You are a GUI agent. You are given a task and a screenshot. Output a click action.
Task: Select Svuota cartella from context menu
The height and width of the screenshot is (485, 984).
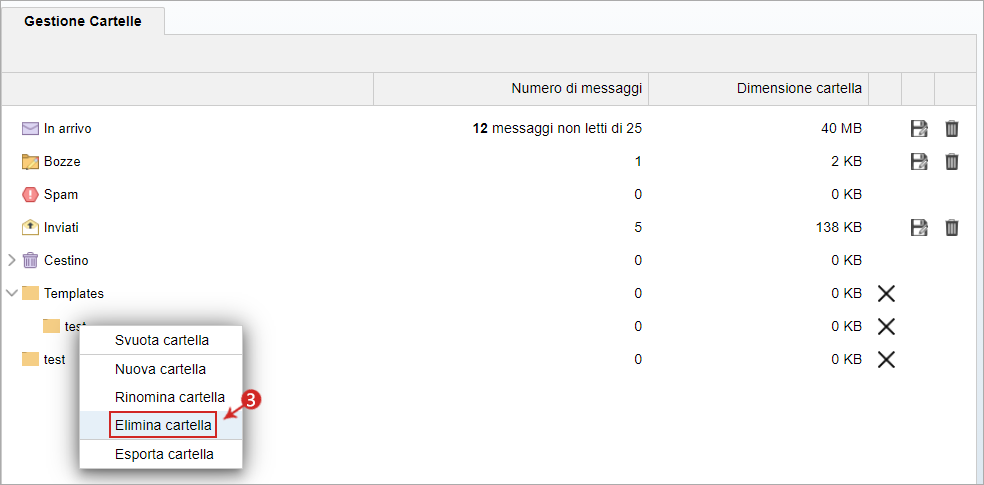coord(161,341)
